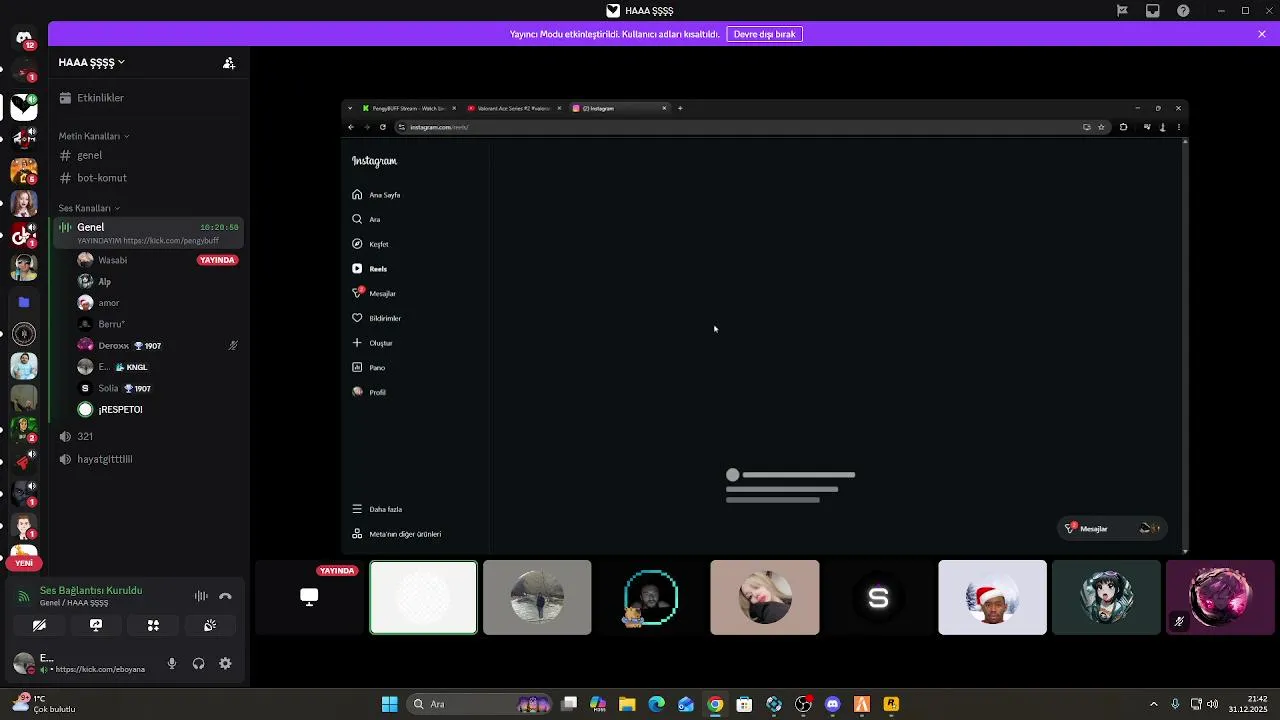Open Chrome from the taskbar
The width and height of the screenshot is (1280, 720).
715,704
